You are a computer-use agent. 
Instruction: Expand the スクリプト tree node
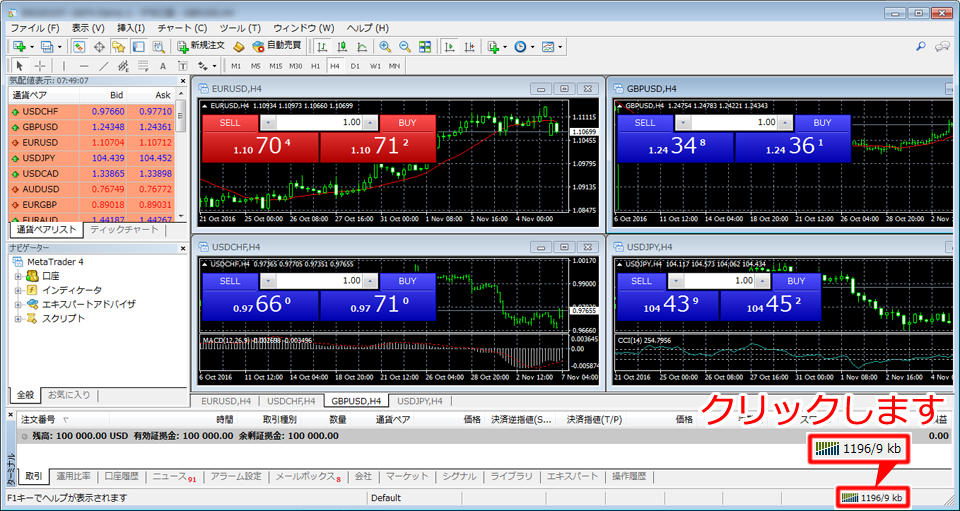18,318
